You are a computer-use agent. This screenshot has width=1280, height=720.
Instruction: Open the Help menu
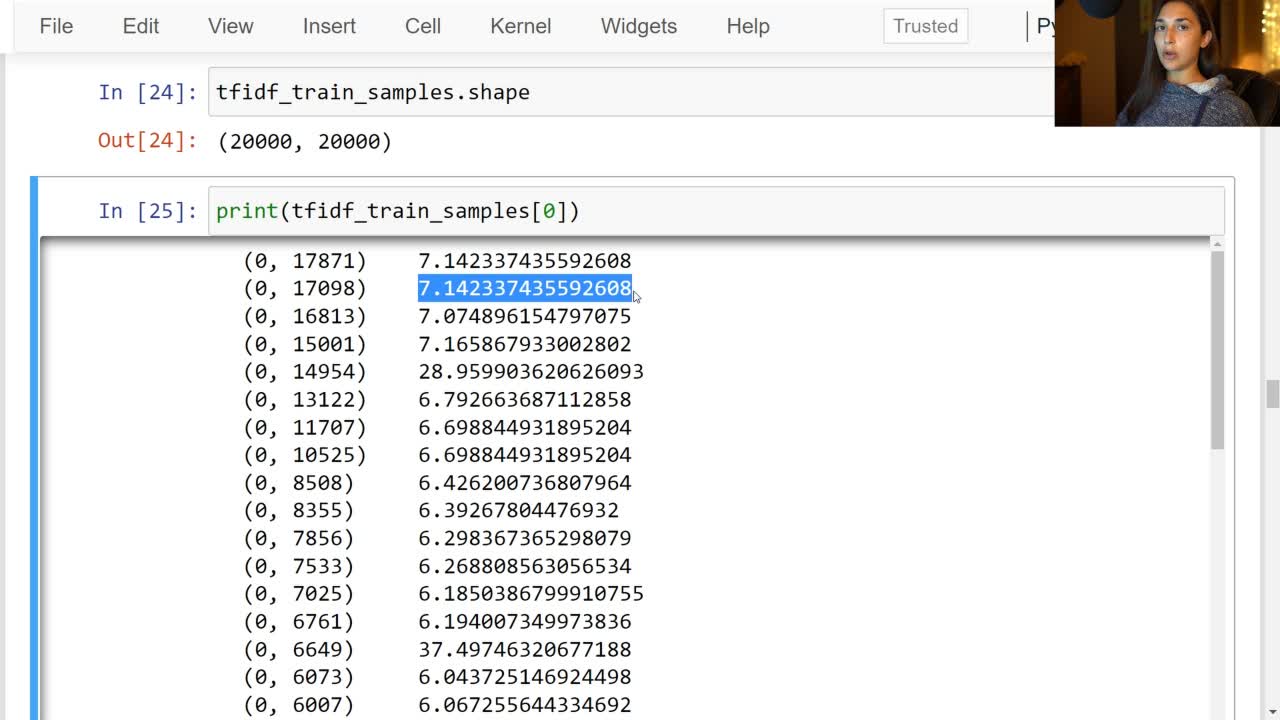click(x=747, y=26)
